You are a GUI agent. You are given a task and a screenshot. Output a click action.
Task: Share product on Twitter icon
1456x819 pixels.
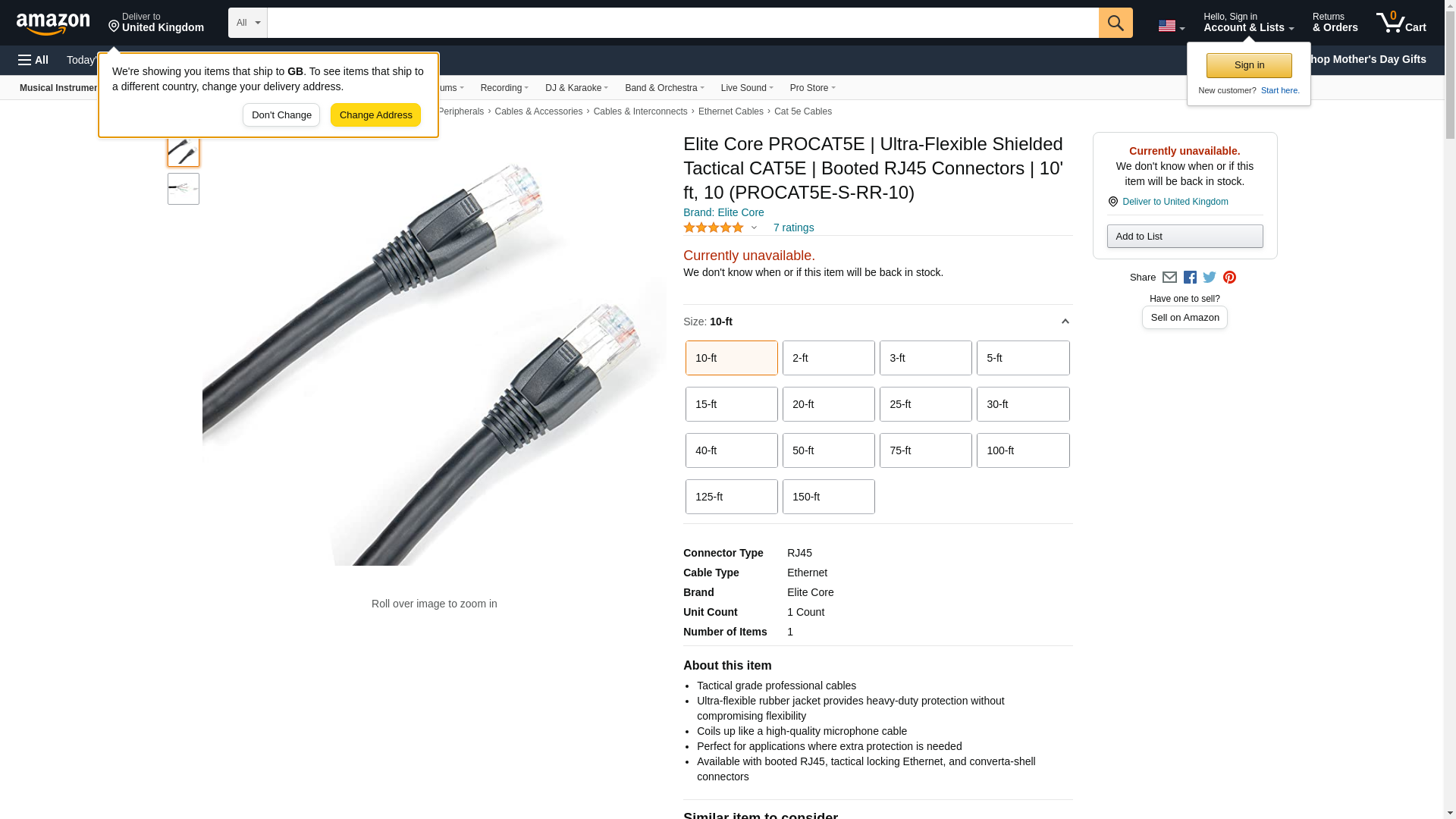pyautogui.click(x=1210, y=278)
